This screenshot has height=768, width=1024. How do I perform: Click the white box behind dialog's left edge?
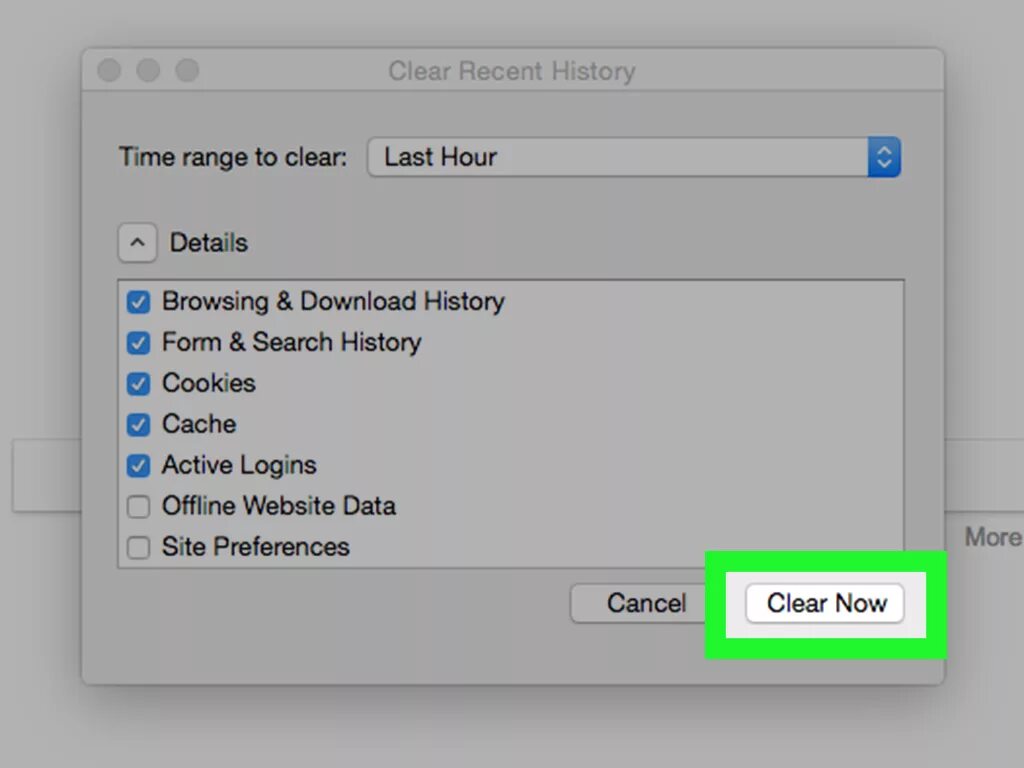(46, 476)
